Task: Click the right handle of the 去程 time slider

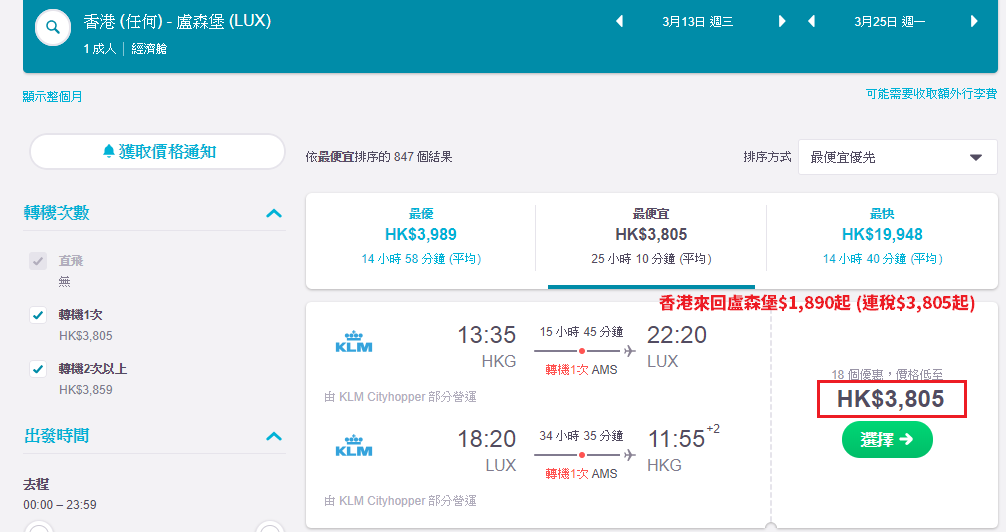Action: pyautogui.click(x=269, y=528)
